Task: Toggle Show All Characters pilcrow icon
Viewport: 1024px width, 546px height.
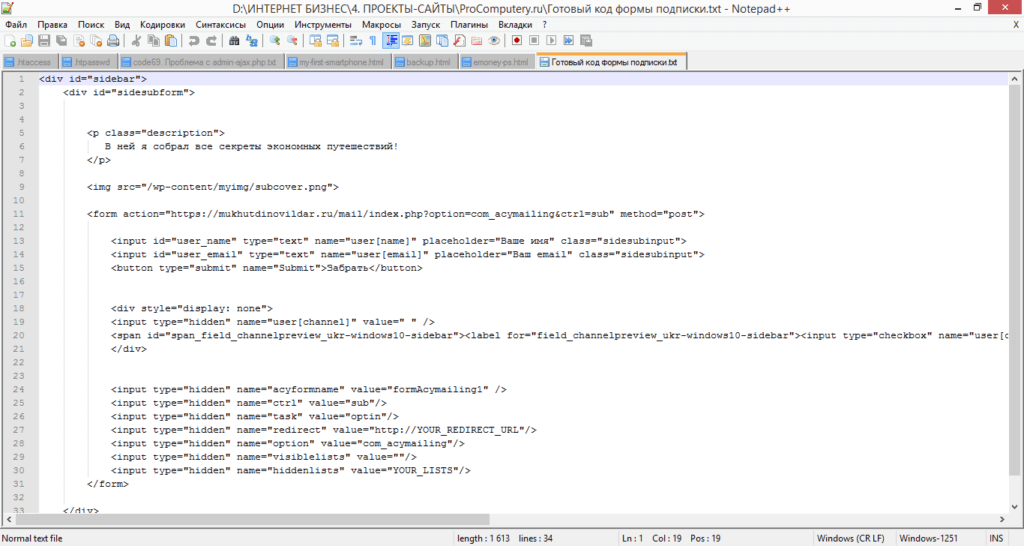Action: point(372,41)
